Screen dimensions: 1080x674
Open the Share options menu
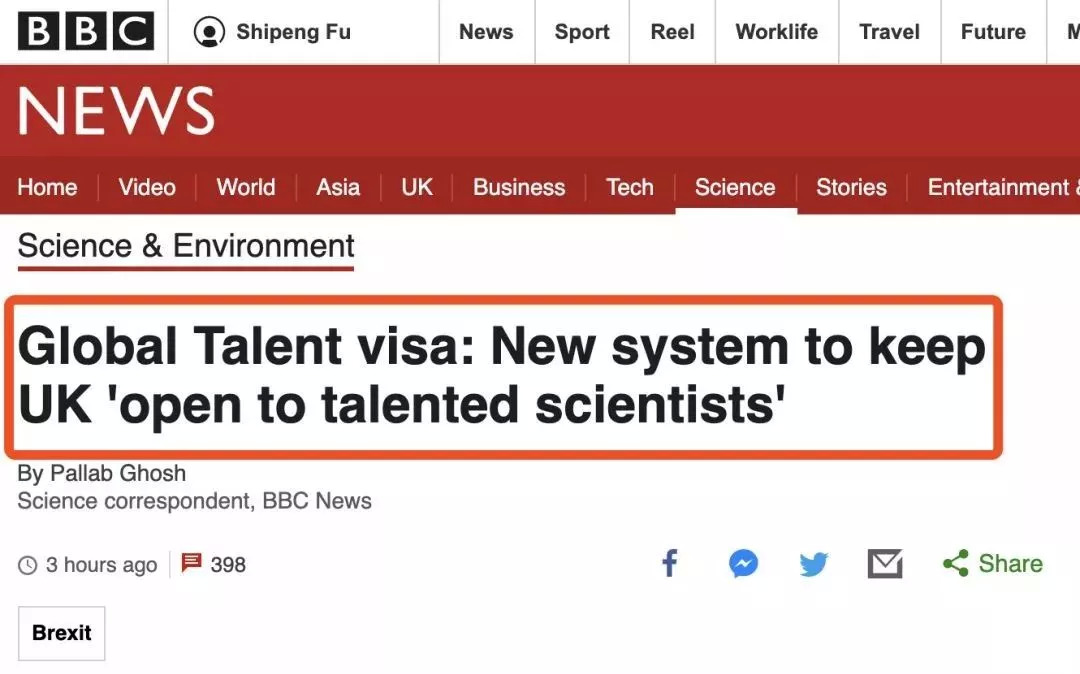(x=993, y=564)
